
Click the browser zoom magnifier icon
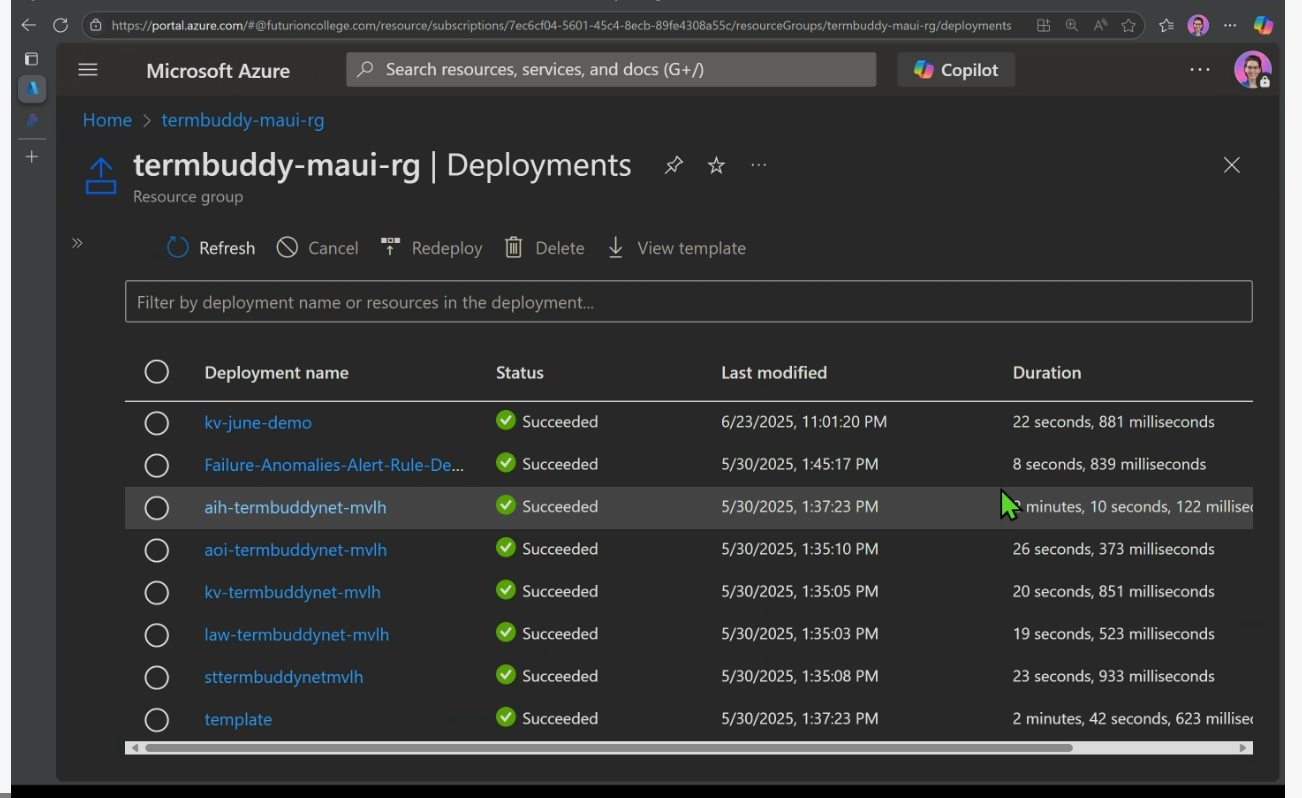coord(1071,26)
